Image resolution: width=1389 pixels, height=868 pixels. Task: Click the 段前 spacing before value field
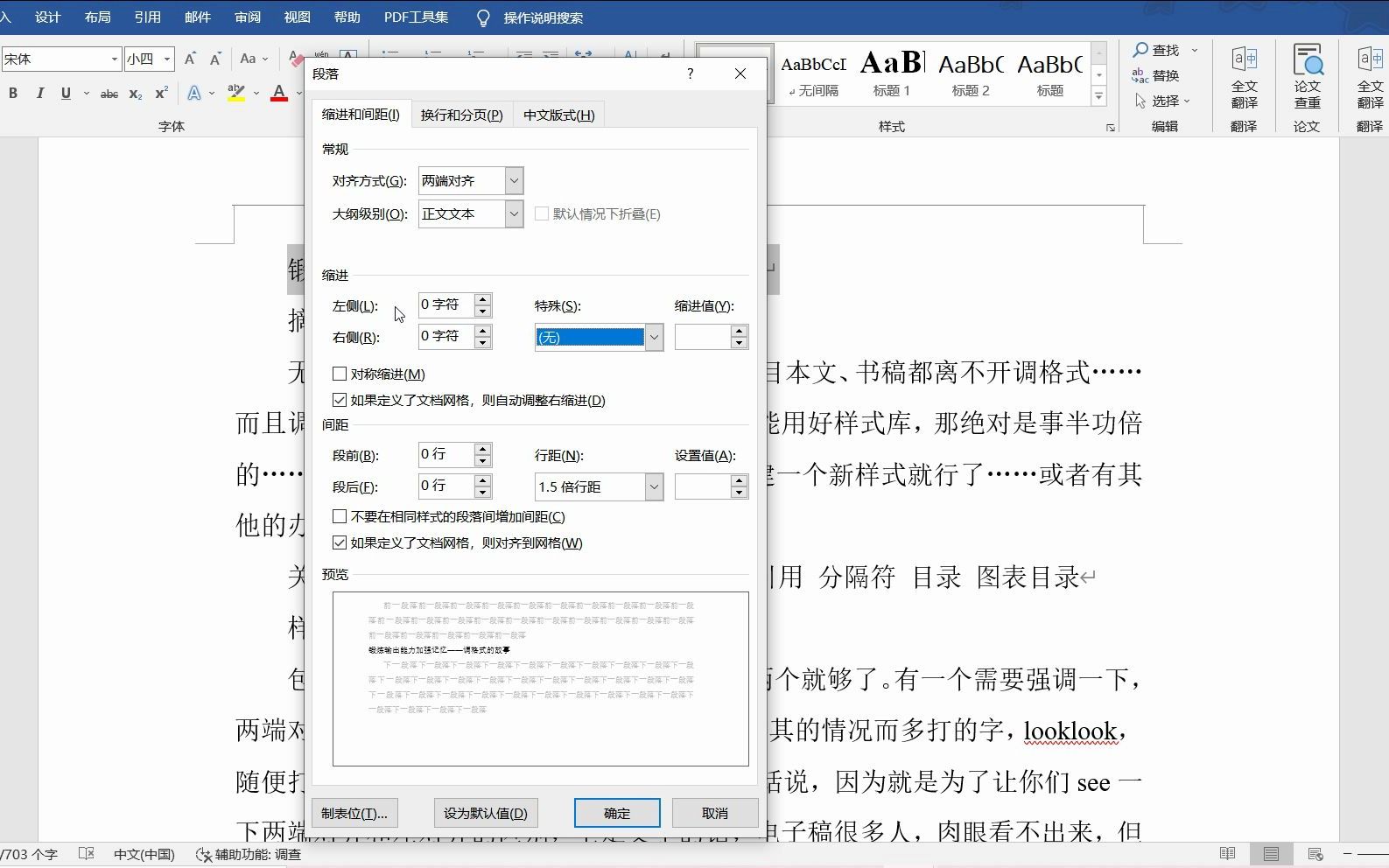coord(446,454)
